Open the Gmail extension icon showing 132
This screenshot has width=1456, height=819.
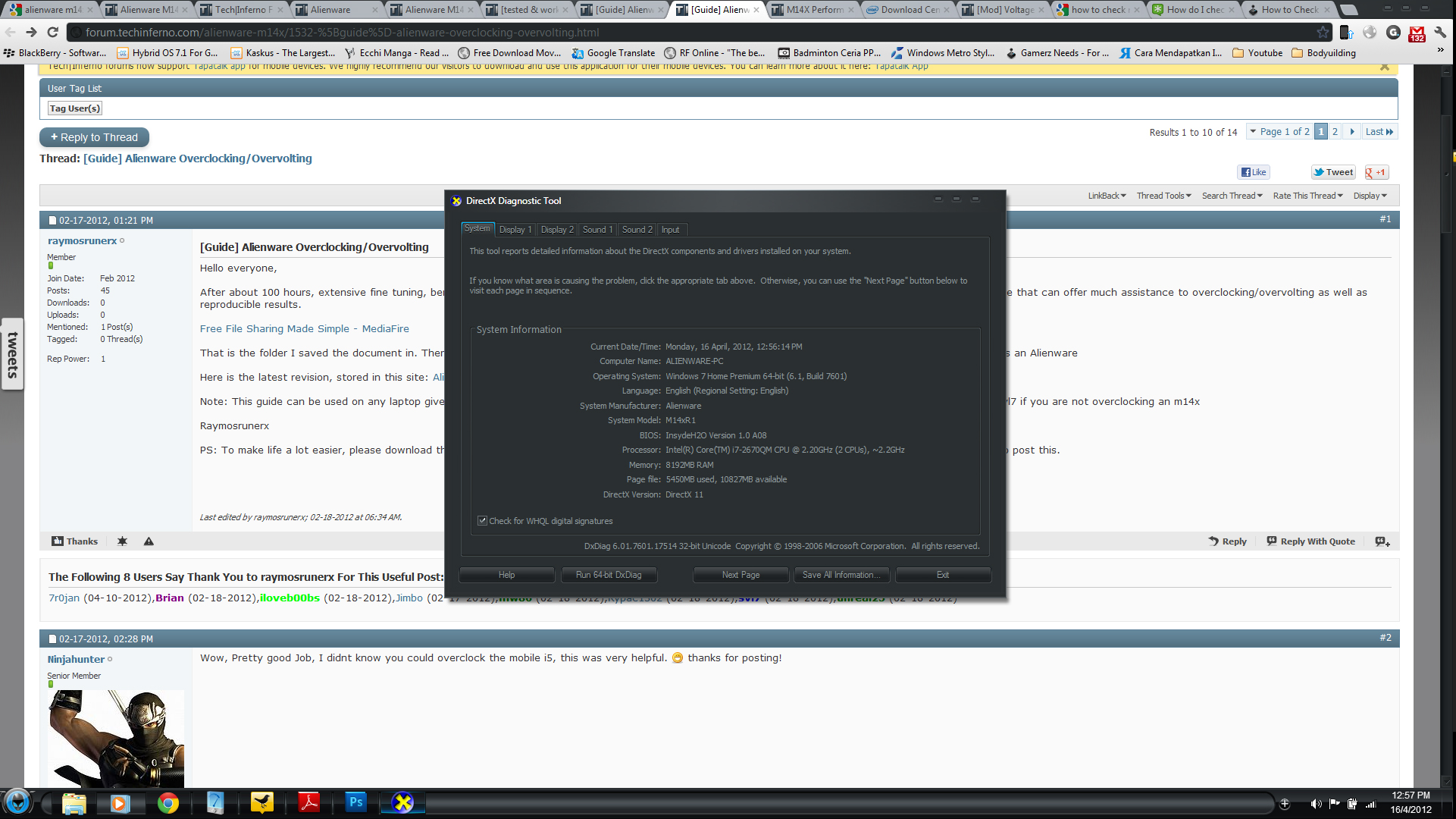(1417, 33)
